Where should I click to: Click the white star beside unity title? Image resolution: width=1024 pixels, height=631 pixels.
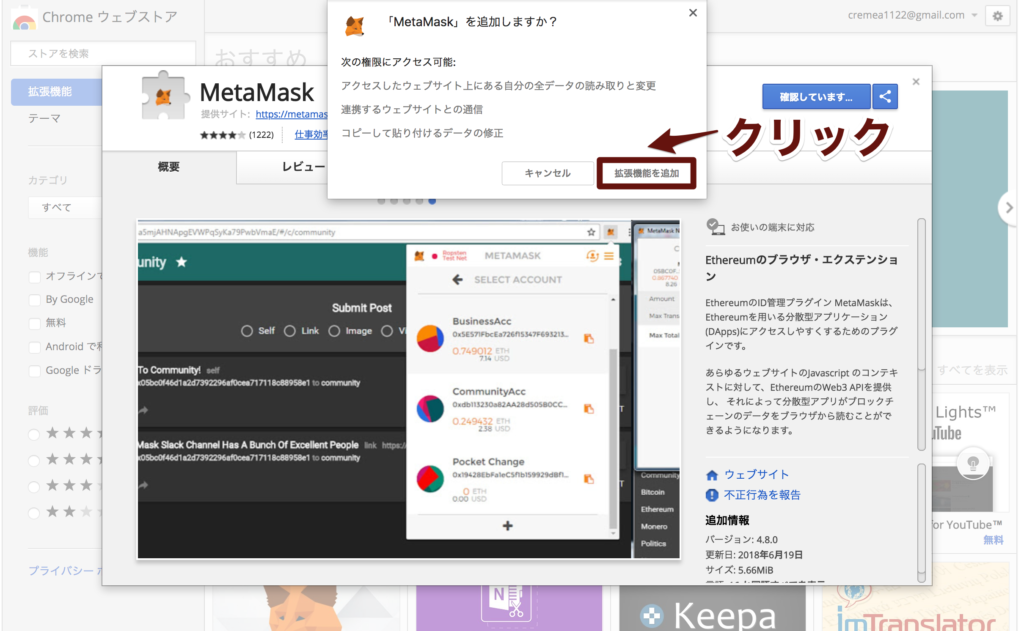[182, 262]
